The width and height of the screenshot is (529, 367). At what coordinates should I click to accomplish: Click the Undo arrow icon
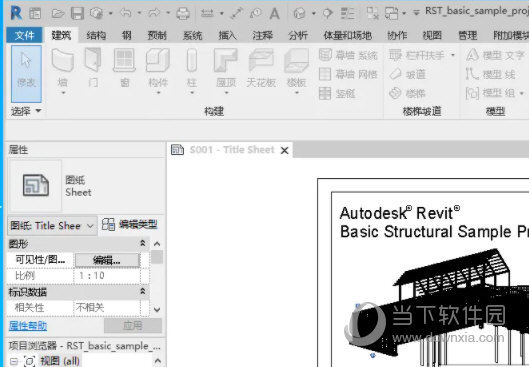click(126, 13)
